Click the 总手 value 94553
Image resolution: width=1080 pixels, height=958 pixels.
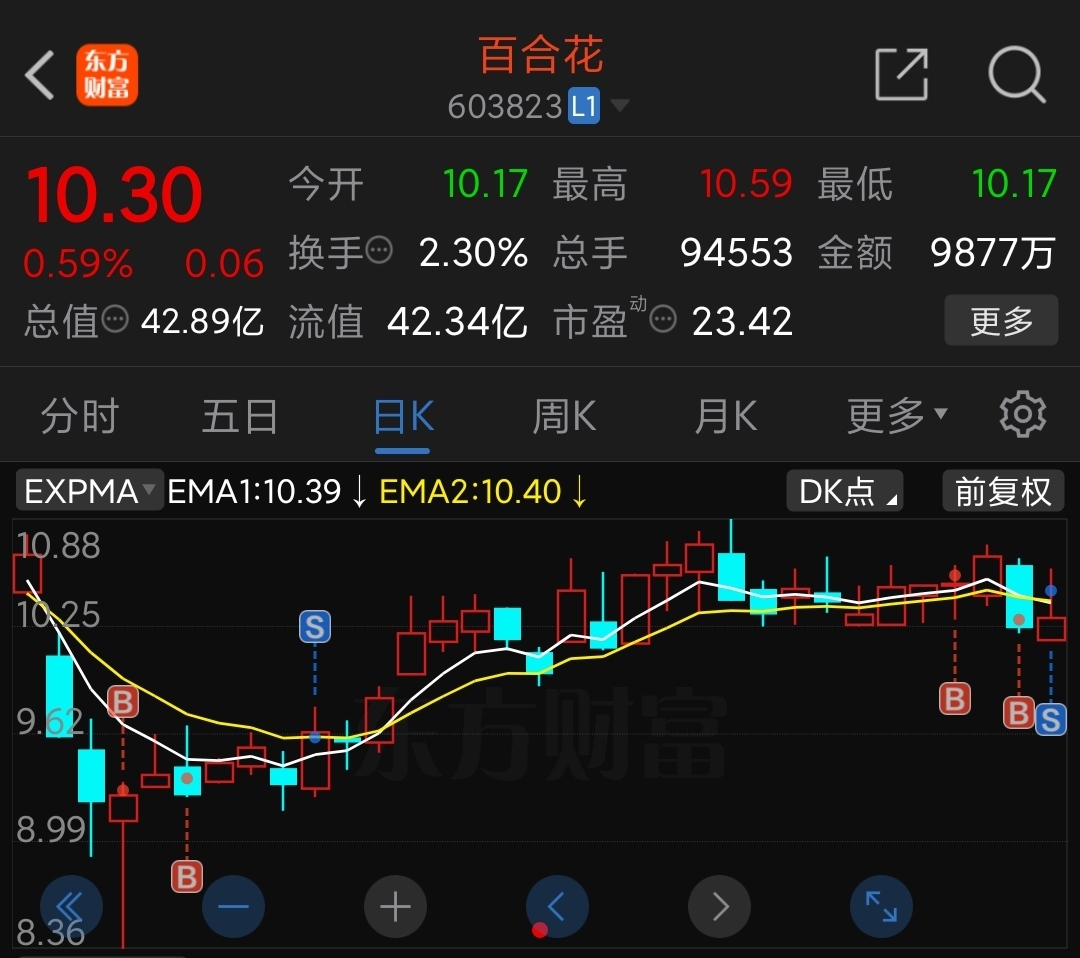[x=736, y=252]
